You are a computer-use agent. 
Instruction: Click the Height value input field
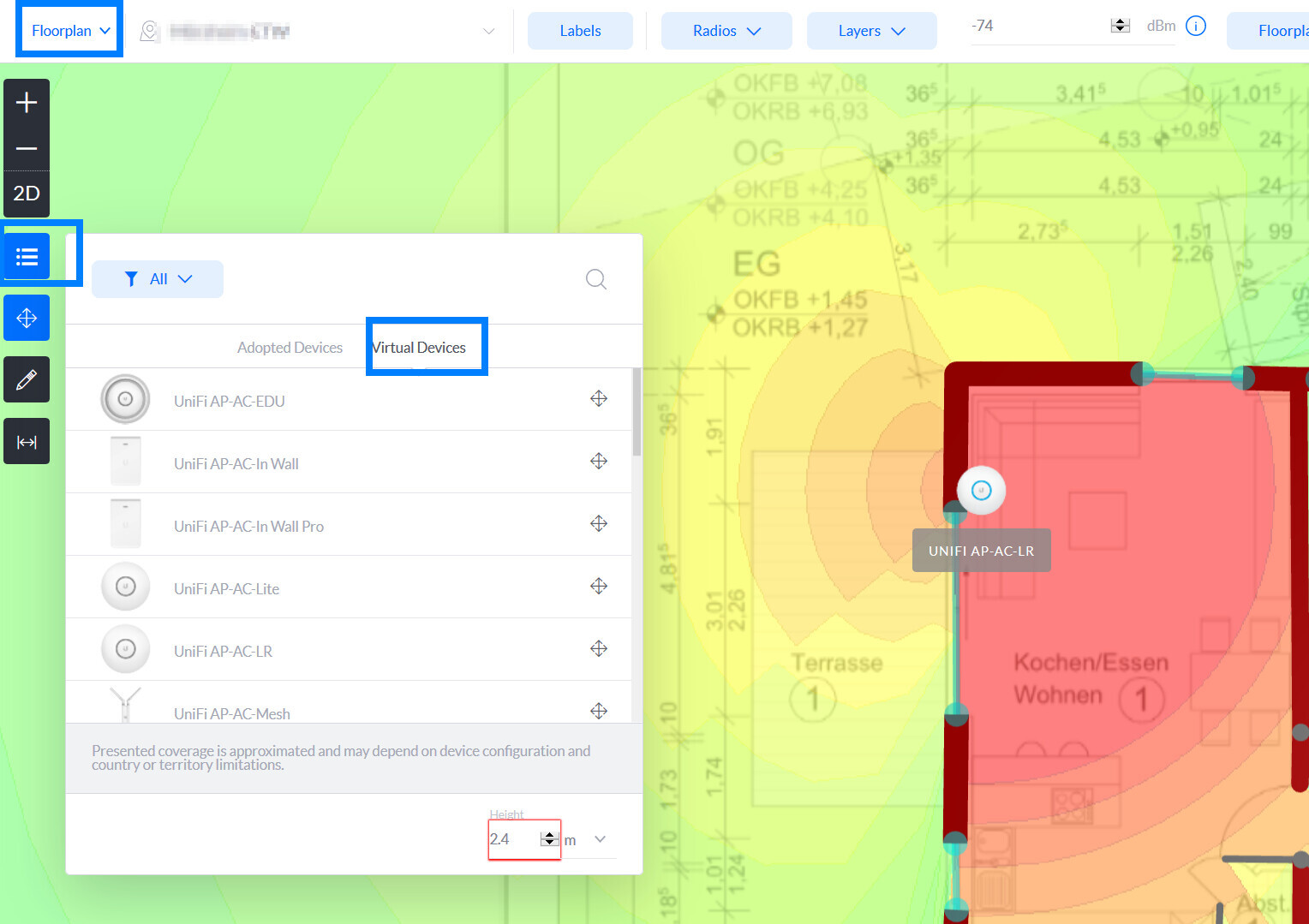click(512, 839)
